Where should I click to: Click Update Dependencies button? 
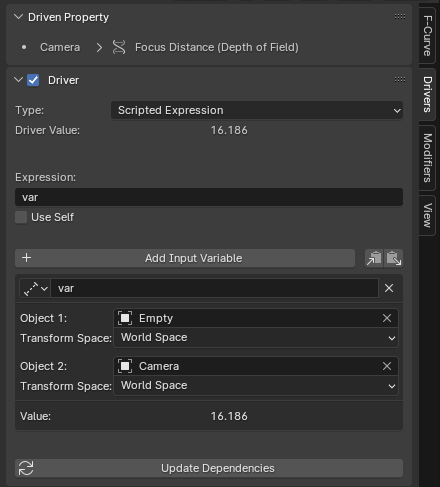click(209, 468)
